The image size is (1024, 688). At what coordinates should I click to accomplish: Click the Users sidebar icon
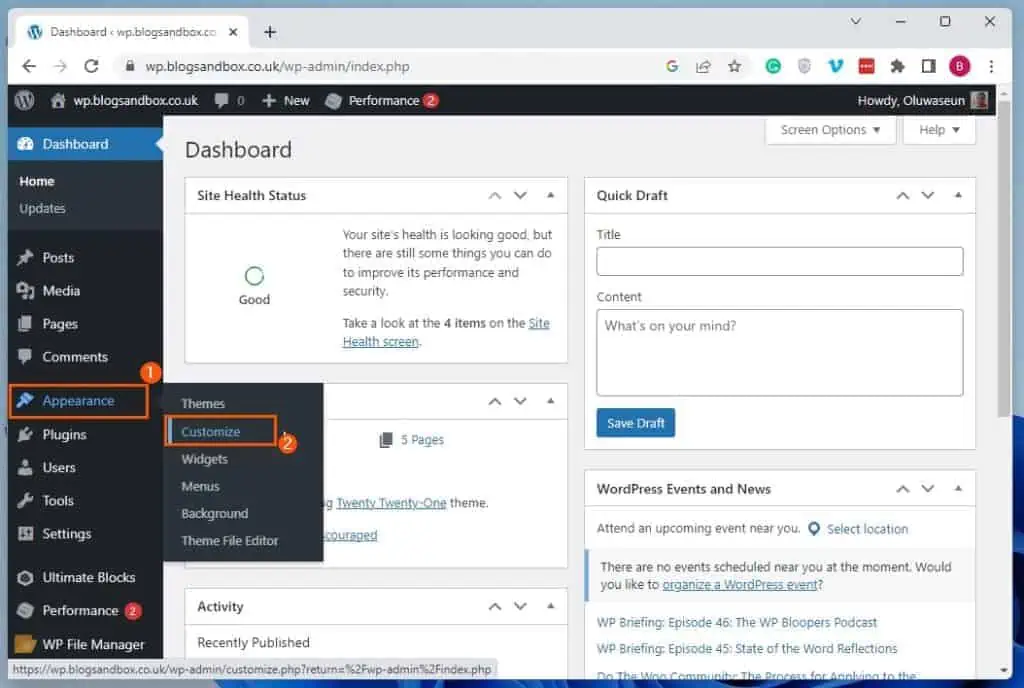pyautogui.click(x=26, y=467)
